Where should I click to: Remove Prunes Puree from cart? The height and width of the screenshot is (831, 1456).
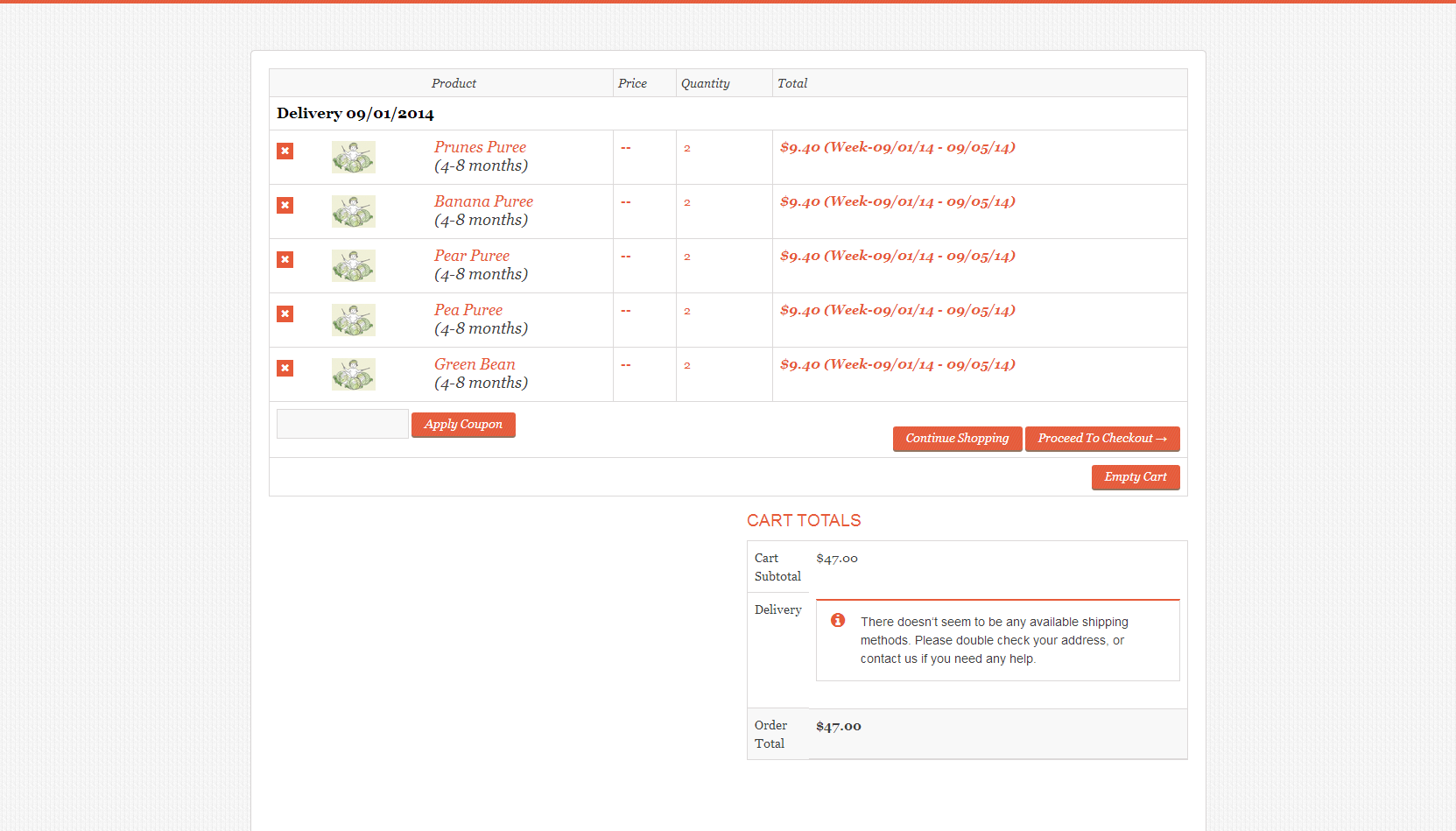285,151
